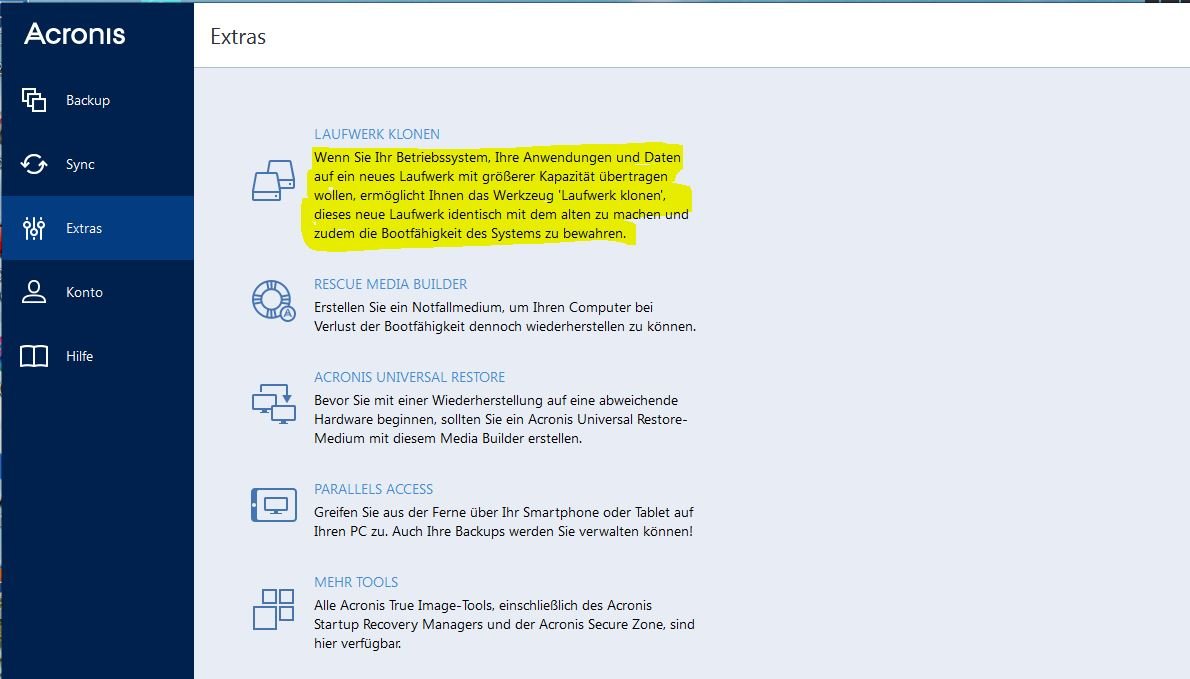This screenshot has width=1190, height=679.
Task: Open the MEHR TOOLS link
Action: pos(356,582)
